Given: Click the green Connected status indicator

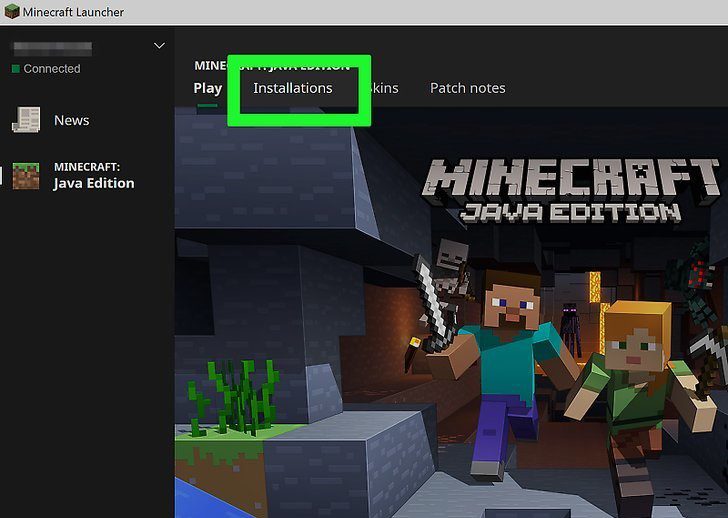Looking at the screenshot, I should pyautogui.click(x=15, y=69).
